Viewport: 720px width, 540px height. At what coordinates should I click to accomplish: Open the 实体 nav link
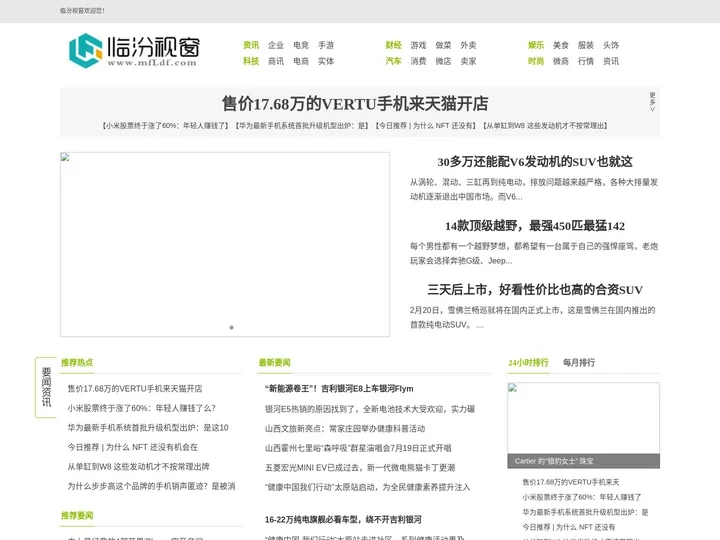click(x=326, y=61)
